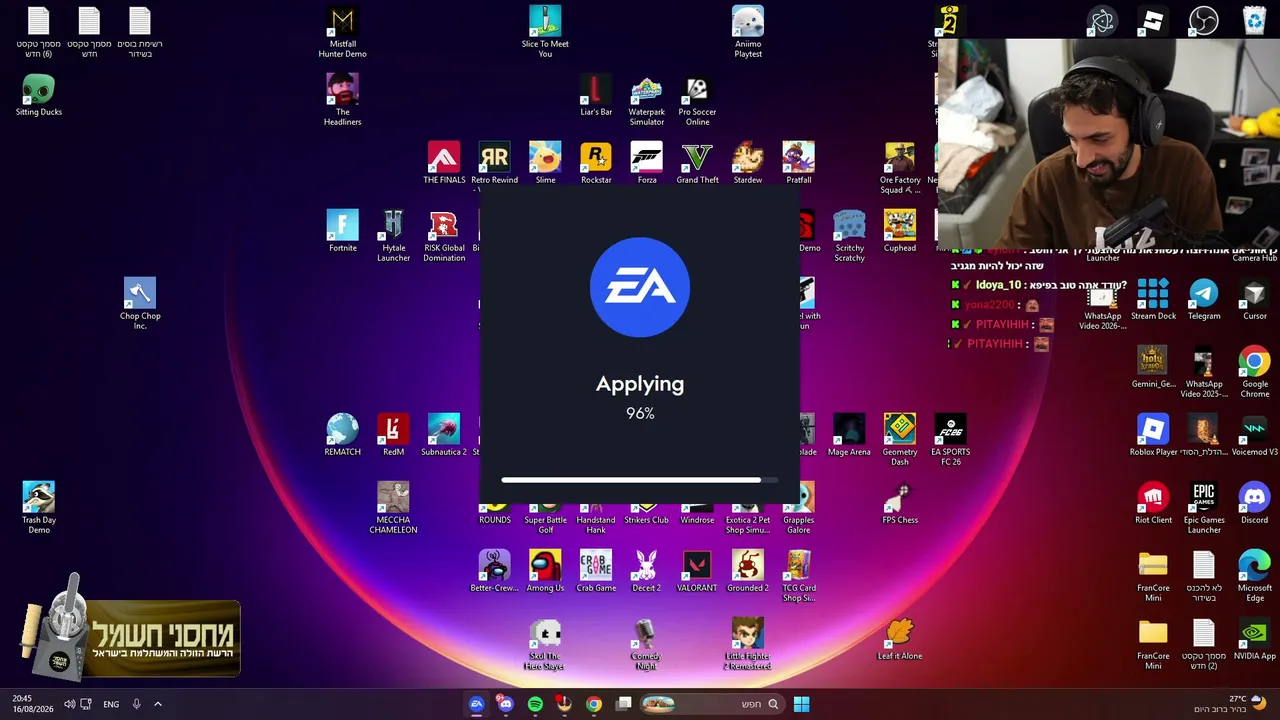Image resolution: width=1280 pixels, height=720 pixels.
Task: Open the Aniimo Playtest icon
Action: tap(748, 32)
